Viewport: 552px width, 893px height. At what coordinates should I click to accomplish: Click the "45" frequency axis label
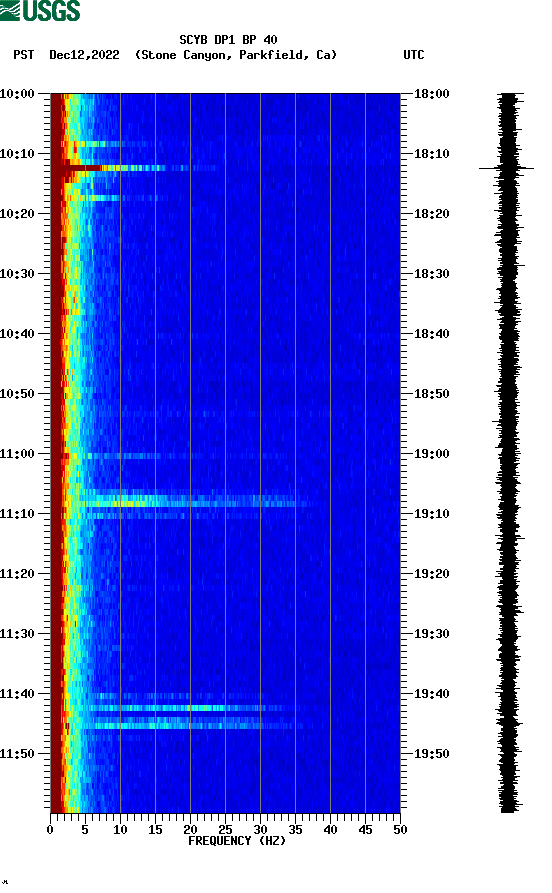(365, 830)
